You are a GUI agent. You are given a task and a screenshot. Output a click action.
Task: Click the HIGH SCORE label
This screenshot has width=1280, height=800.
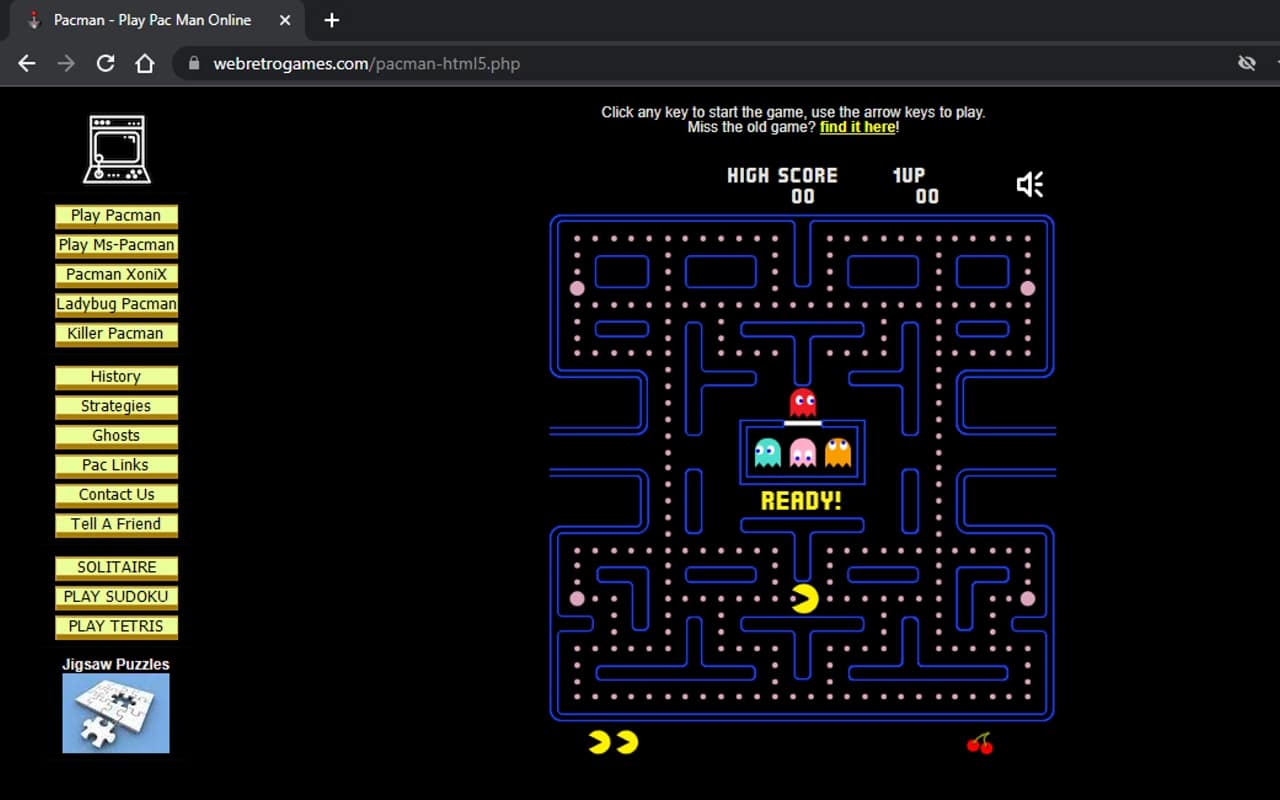pos(782,176)
